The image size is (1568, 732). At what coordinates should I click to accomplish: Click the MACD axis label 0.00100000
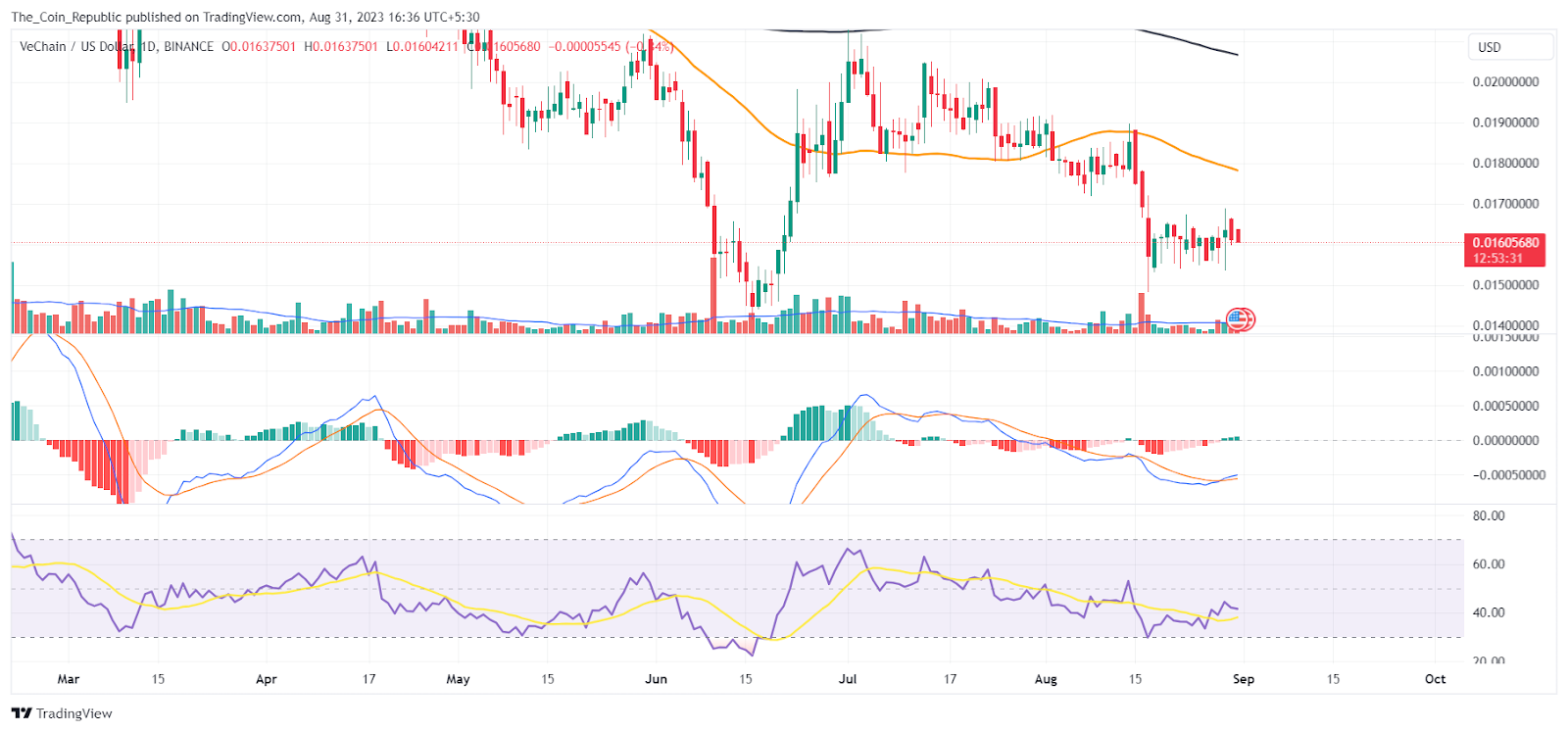[1505, 371]
